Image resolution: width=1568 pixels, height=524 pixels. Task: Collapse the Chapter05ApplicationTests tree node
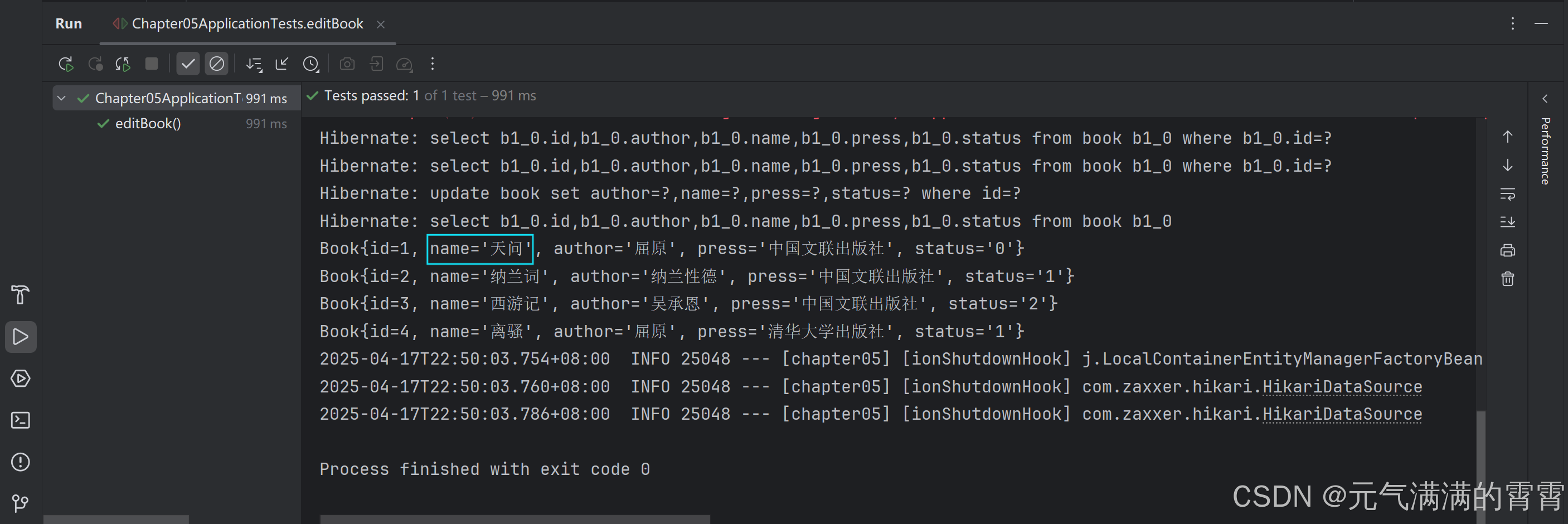pos(61,98)
